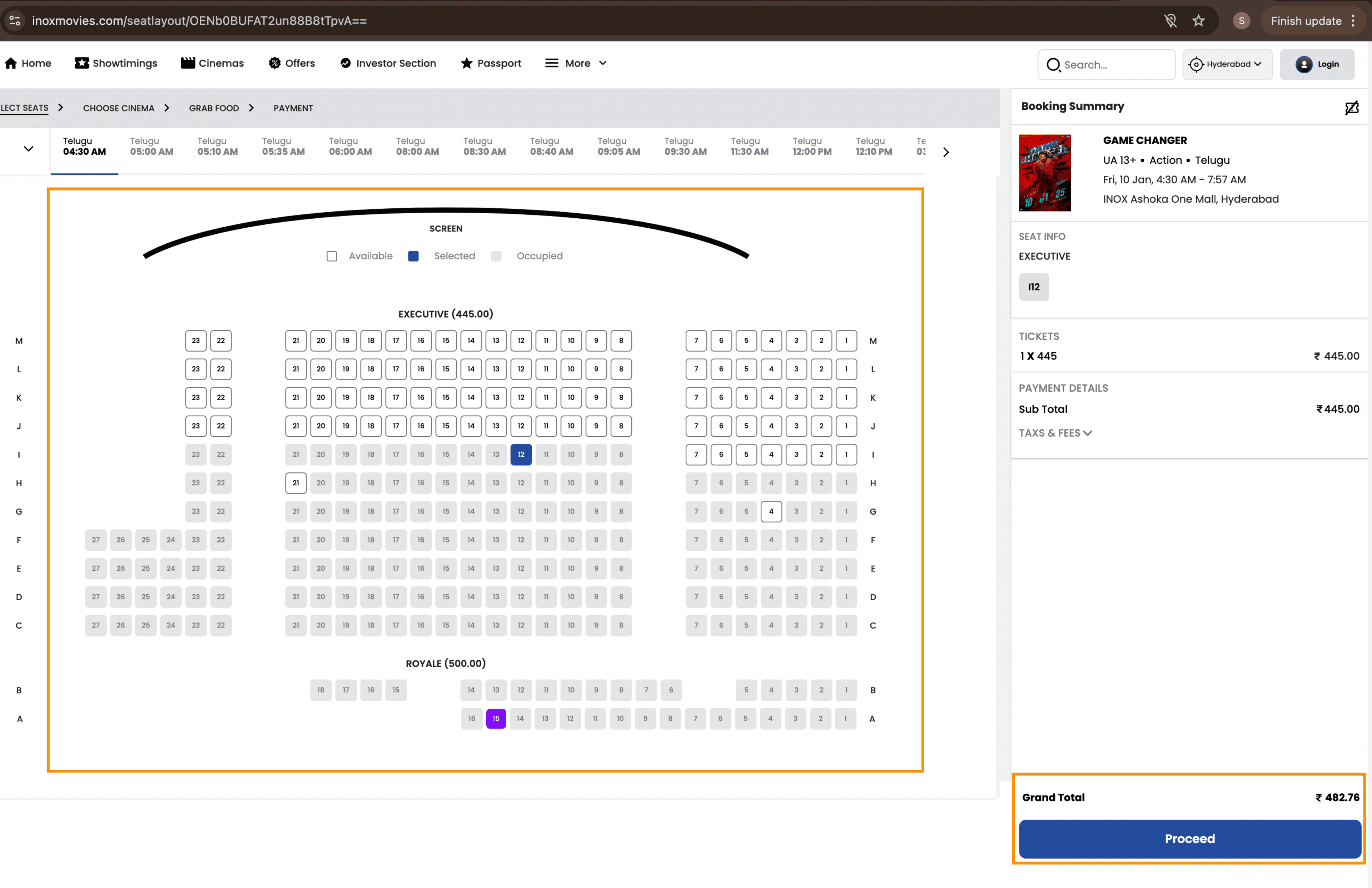
Task: Click the Payment breadcrumb step
Action: [x=293, y=108]
